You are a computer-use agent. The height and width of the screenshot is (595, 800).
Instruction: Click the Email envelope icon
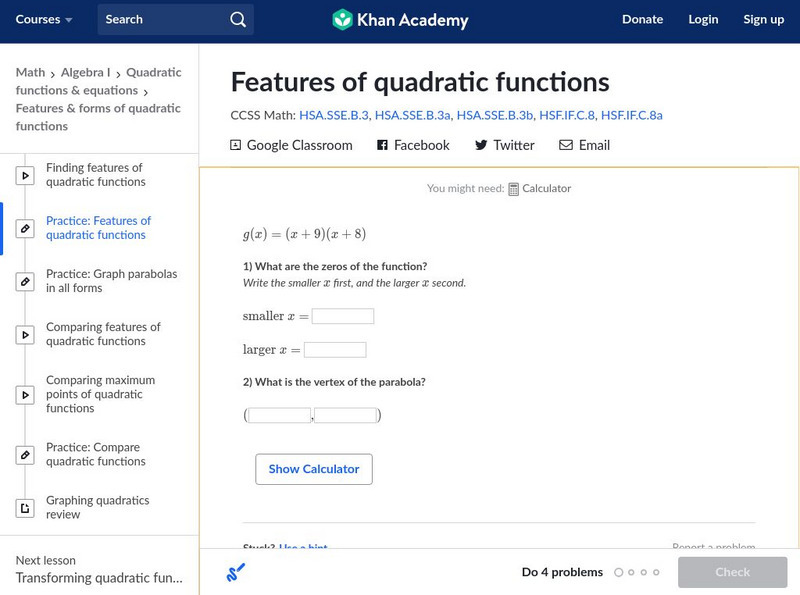tap(566, 145)
